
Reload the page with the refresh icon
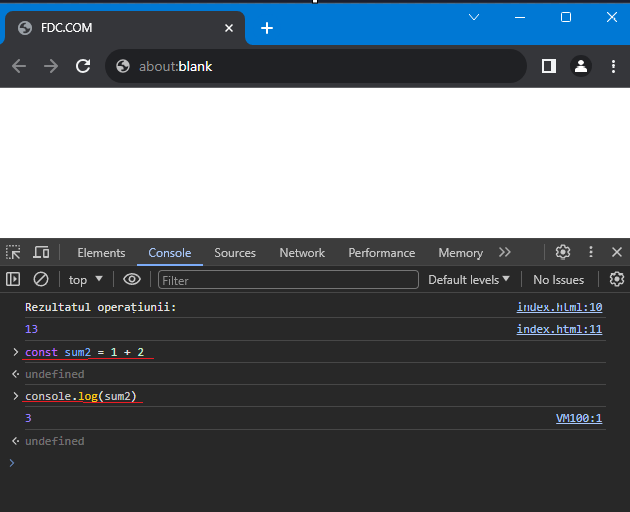[x=83, y=66]
